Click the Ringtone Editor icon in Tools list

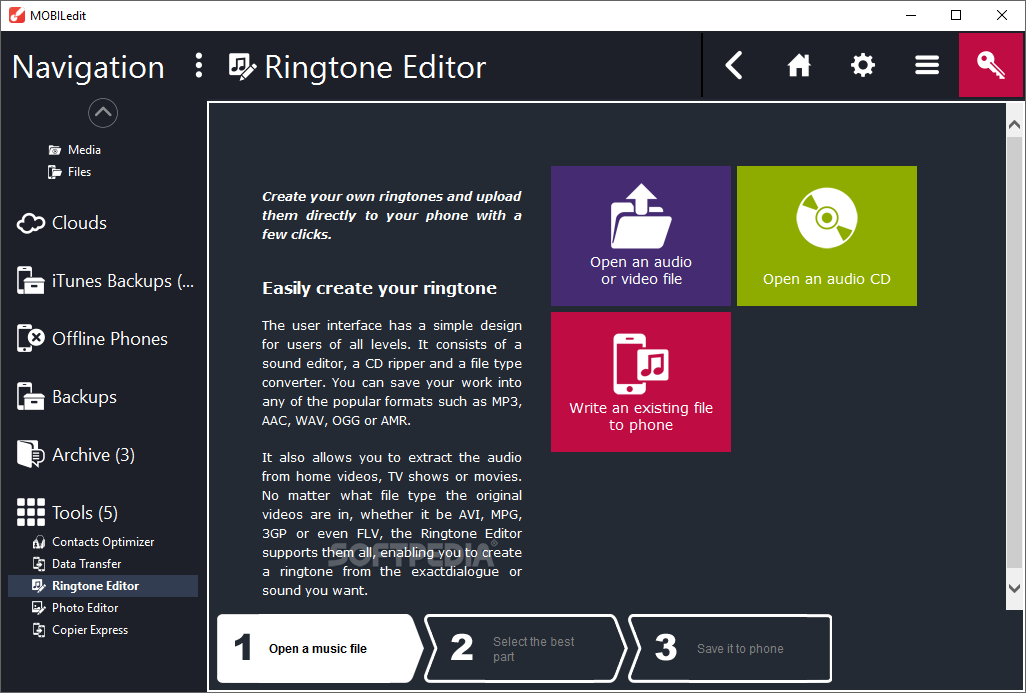tap(39, 586)
